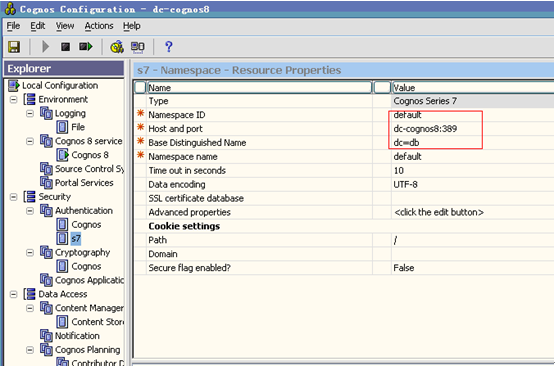Image resolution: width=555 pixels, height=366 pixels.
Task: Click the Content Manager folder icon
Action: pos(46,308)
